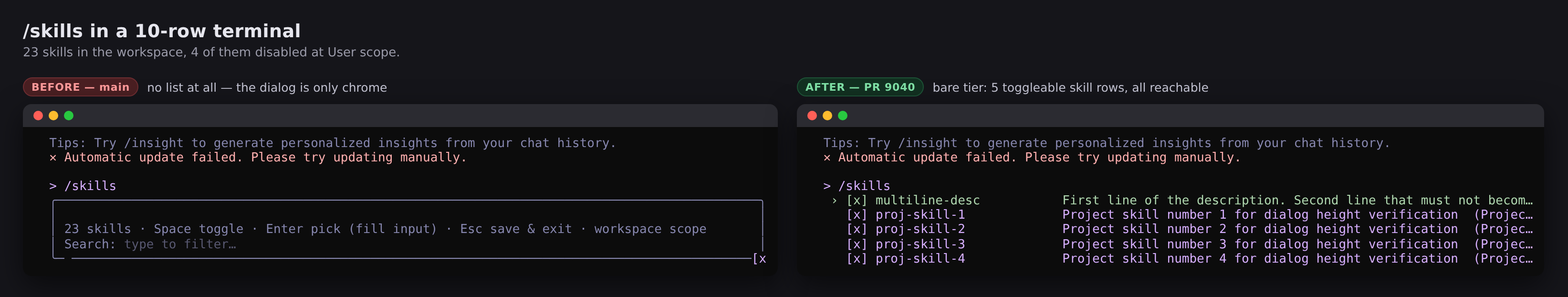Image resolution: width=1568 pixels, height=297 pixels.
Task: Select the proj-skill-4 row name
Action: pos(920,259)
